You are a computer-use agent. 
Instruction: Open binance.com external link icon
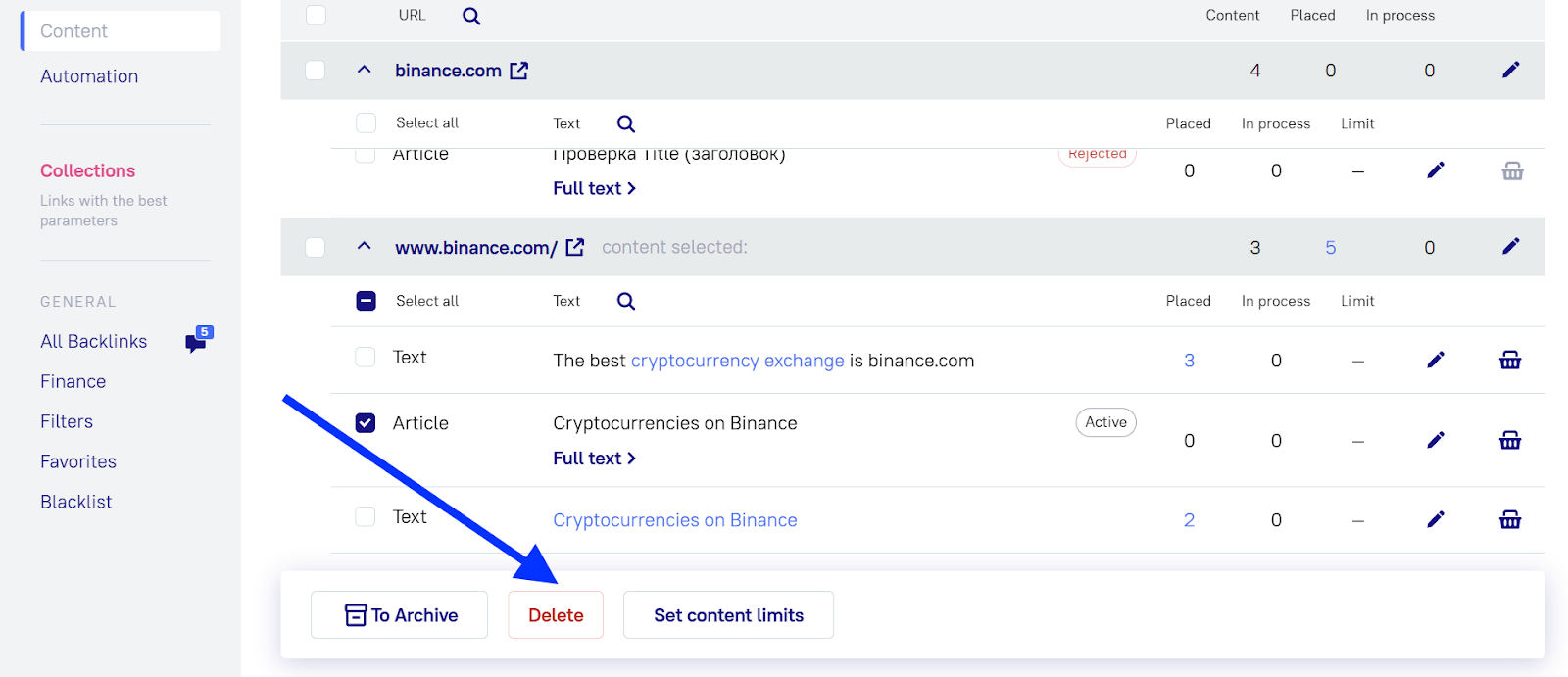pyautogui.click(x=519, y=71)
